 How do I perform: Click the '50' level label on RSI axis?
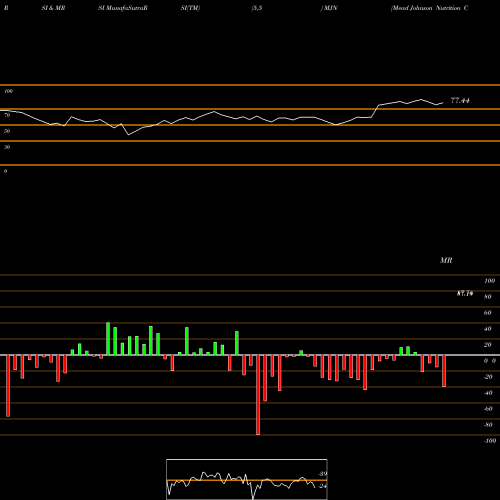point(7,131)
